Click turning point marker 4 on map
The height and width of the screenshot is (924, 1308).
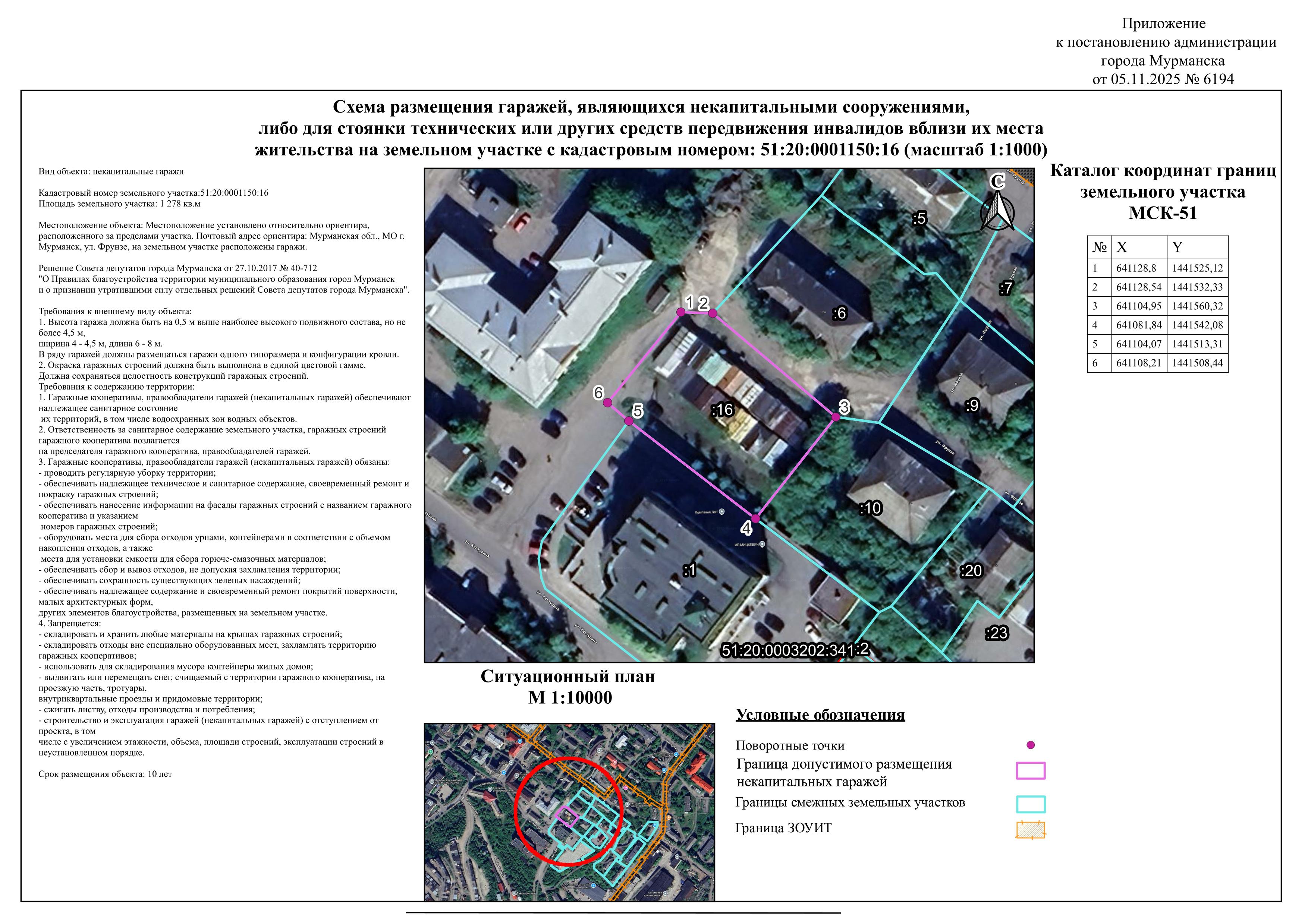pyautogui.click(x=755, y=518)
